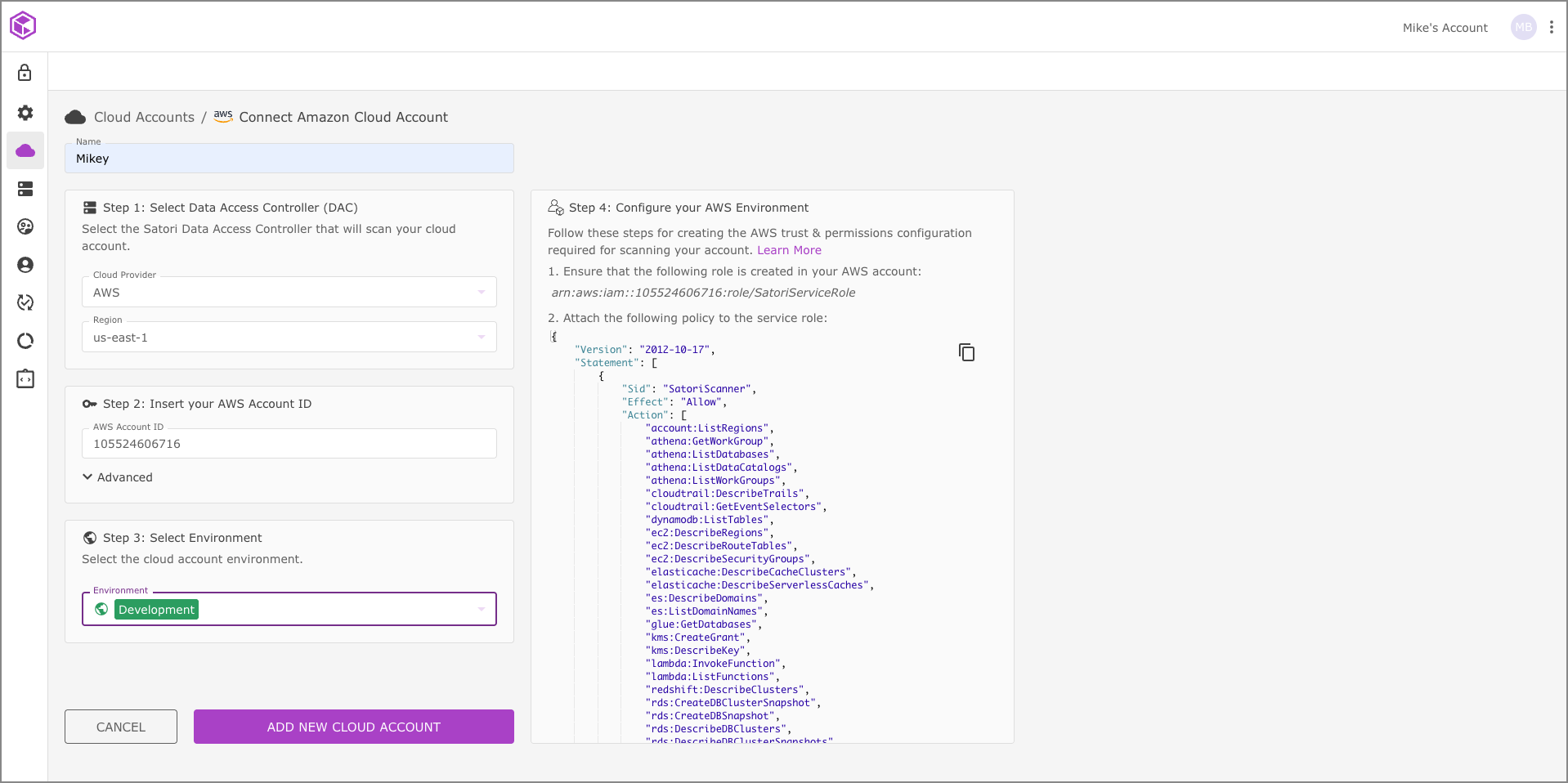1568x783 pixels.
Task: Open the data stores server icon
Action: pyautogui.click(x=25, y=189)
